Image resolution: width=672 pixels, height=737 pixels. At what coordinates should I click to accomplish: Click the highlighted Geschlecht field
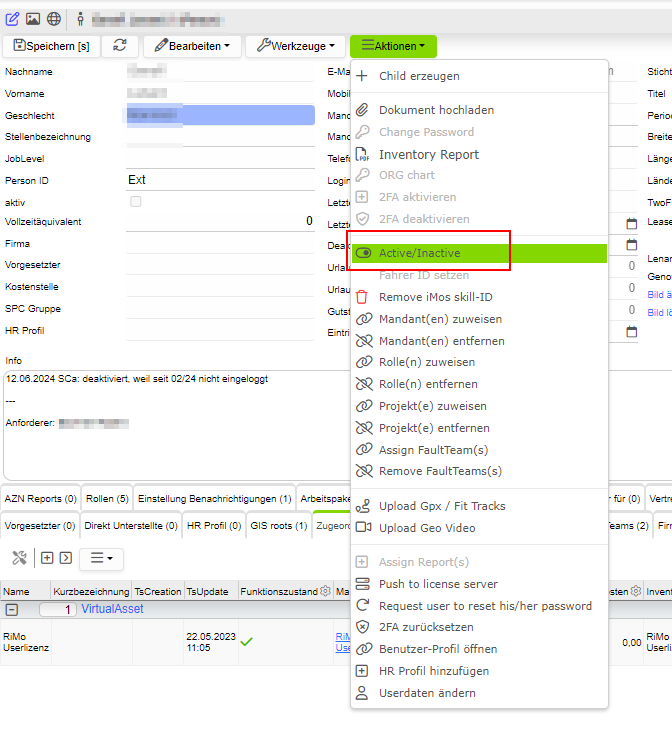220,115
